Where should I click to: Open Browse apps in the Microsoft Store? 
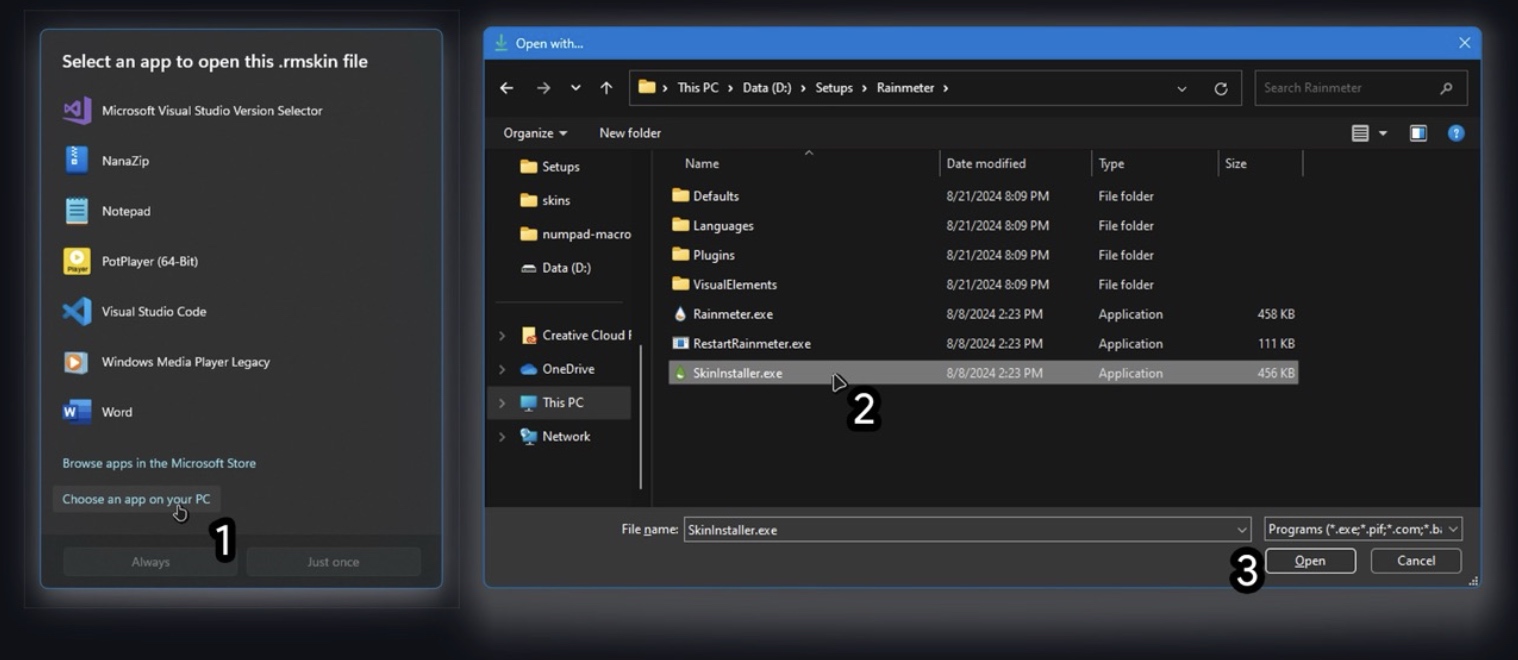[x=158, y=463]
